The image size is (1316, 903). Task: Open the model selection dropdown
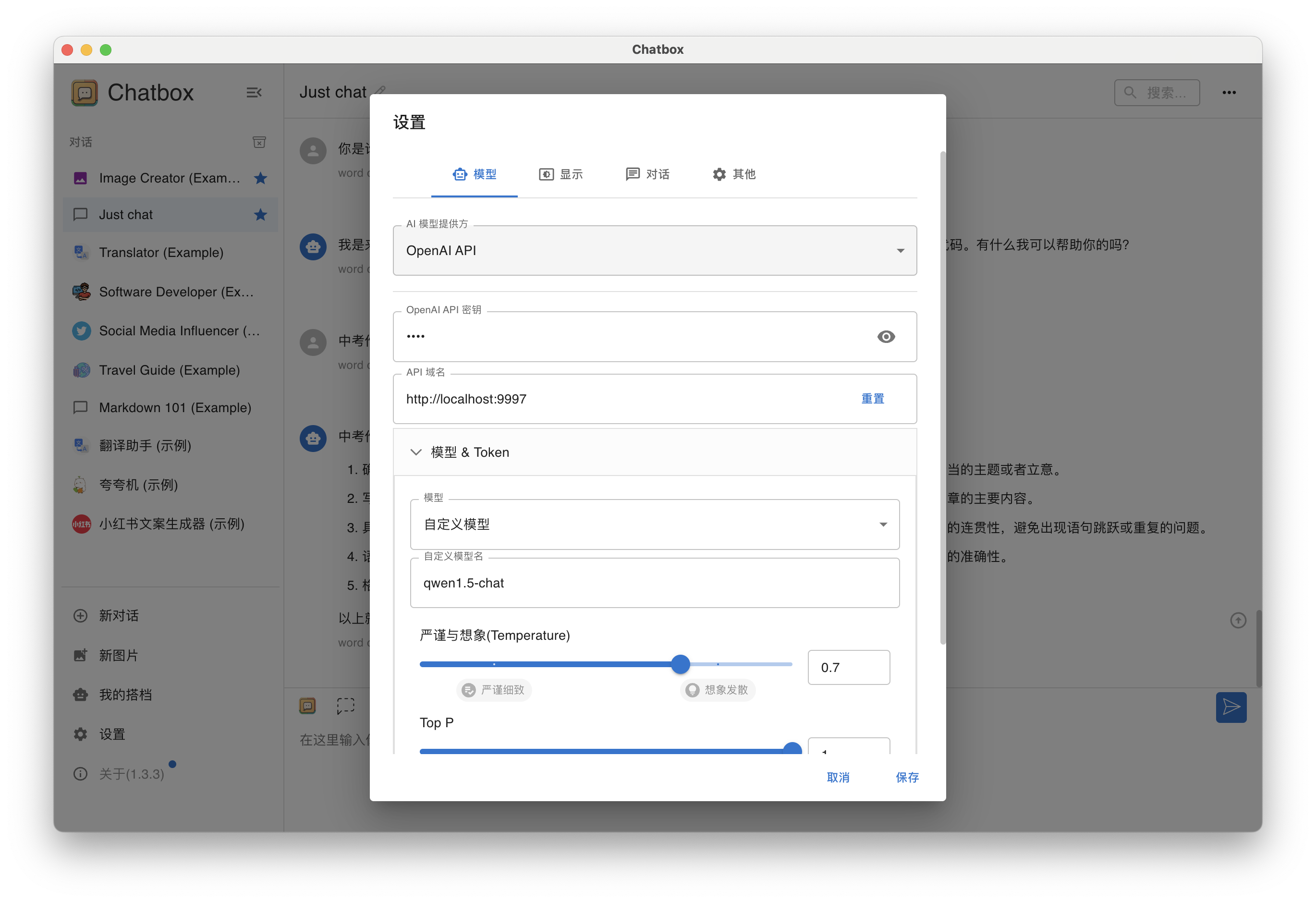(655, 524)
